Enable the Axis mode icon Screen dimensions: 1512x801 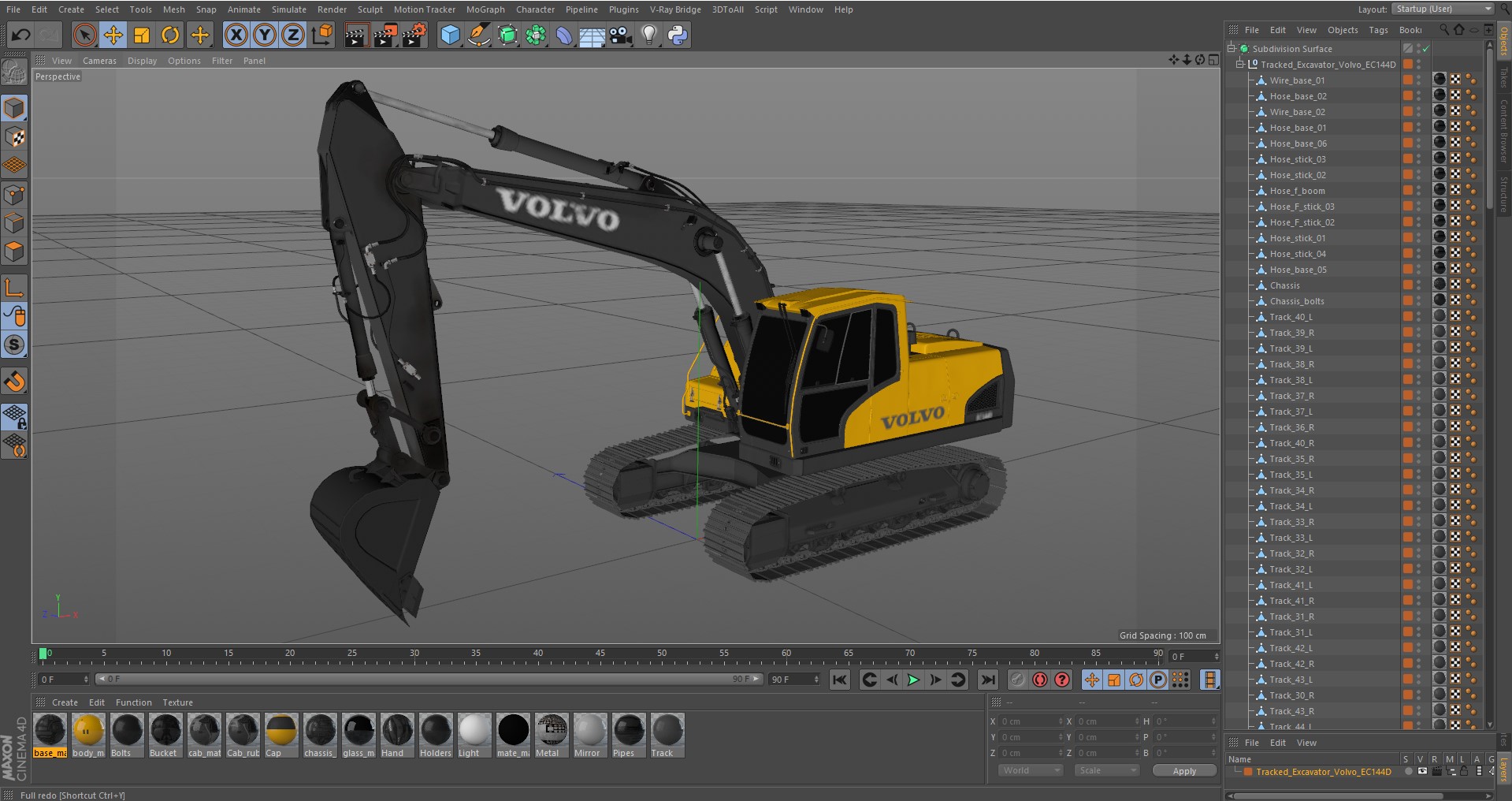[x=14, y=288]
